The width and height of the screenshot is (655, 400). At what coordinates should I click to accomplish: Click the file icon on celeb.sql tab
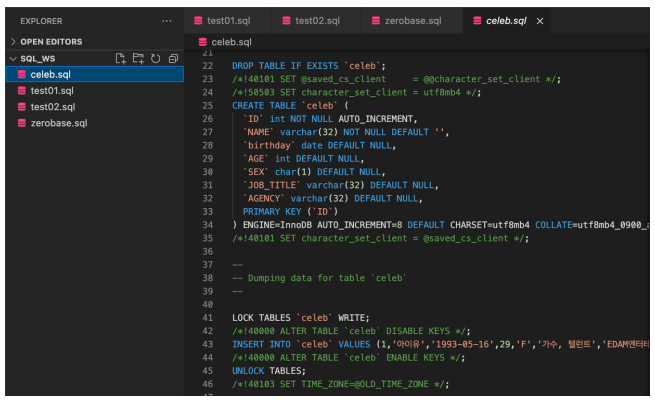point(477,20)
